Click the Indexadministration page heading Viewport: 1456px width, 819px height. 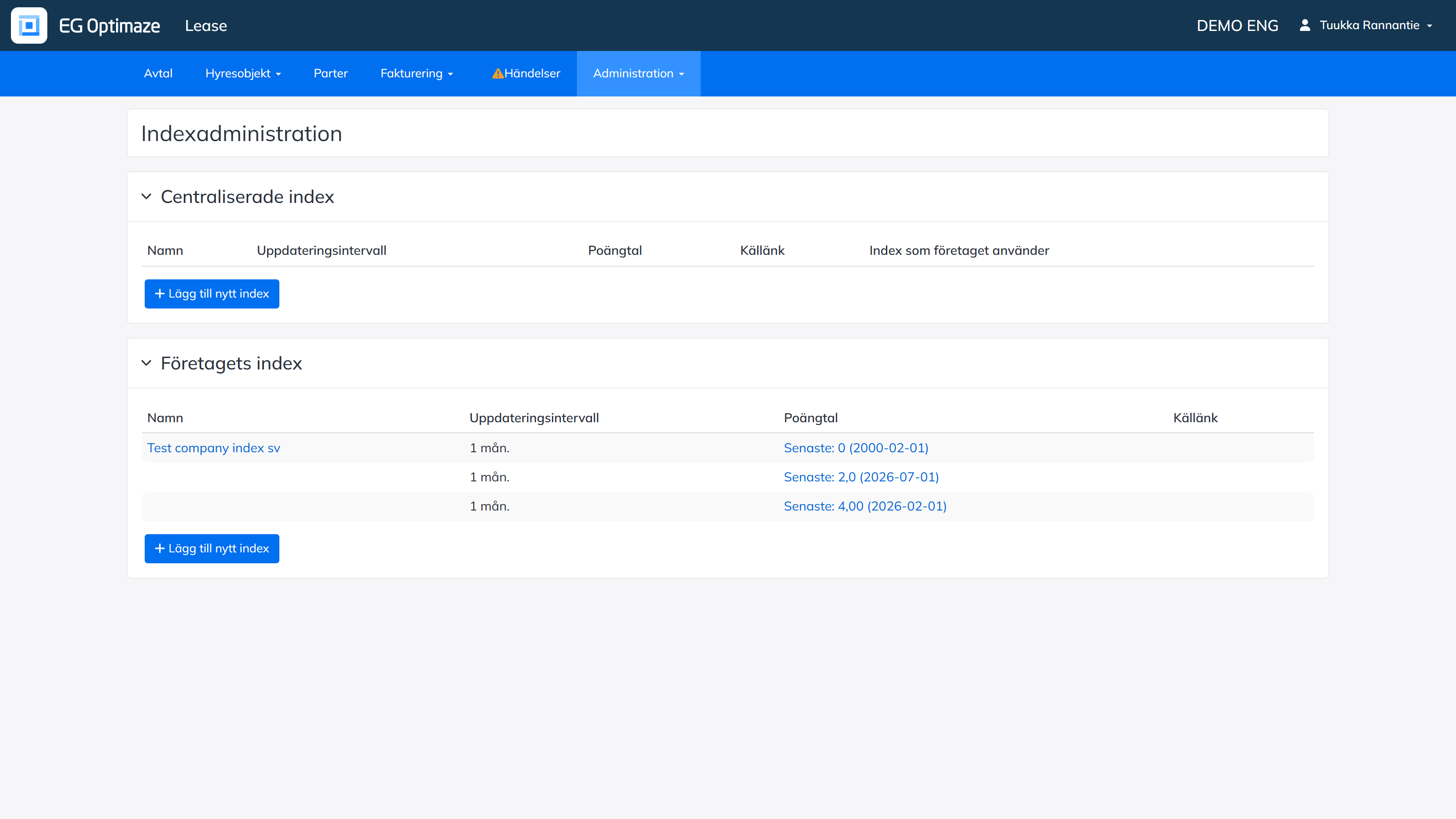tap(241, 134)
